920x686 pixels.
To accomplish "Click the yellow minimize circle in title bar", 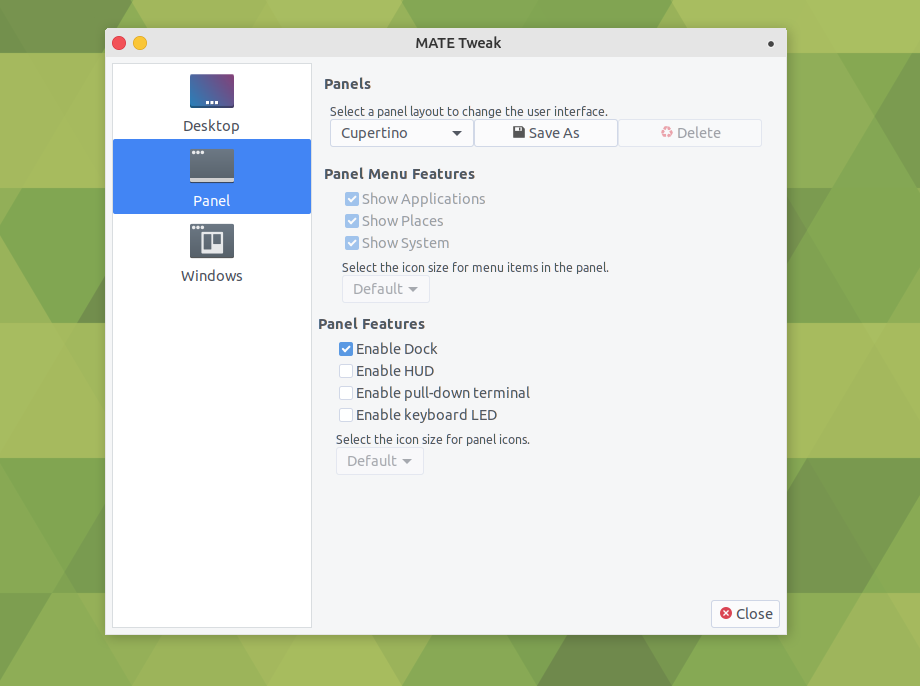I will click(140, 43).
